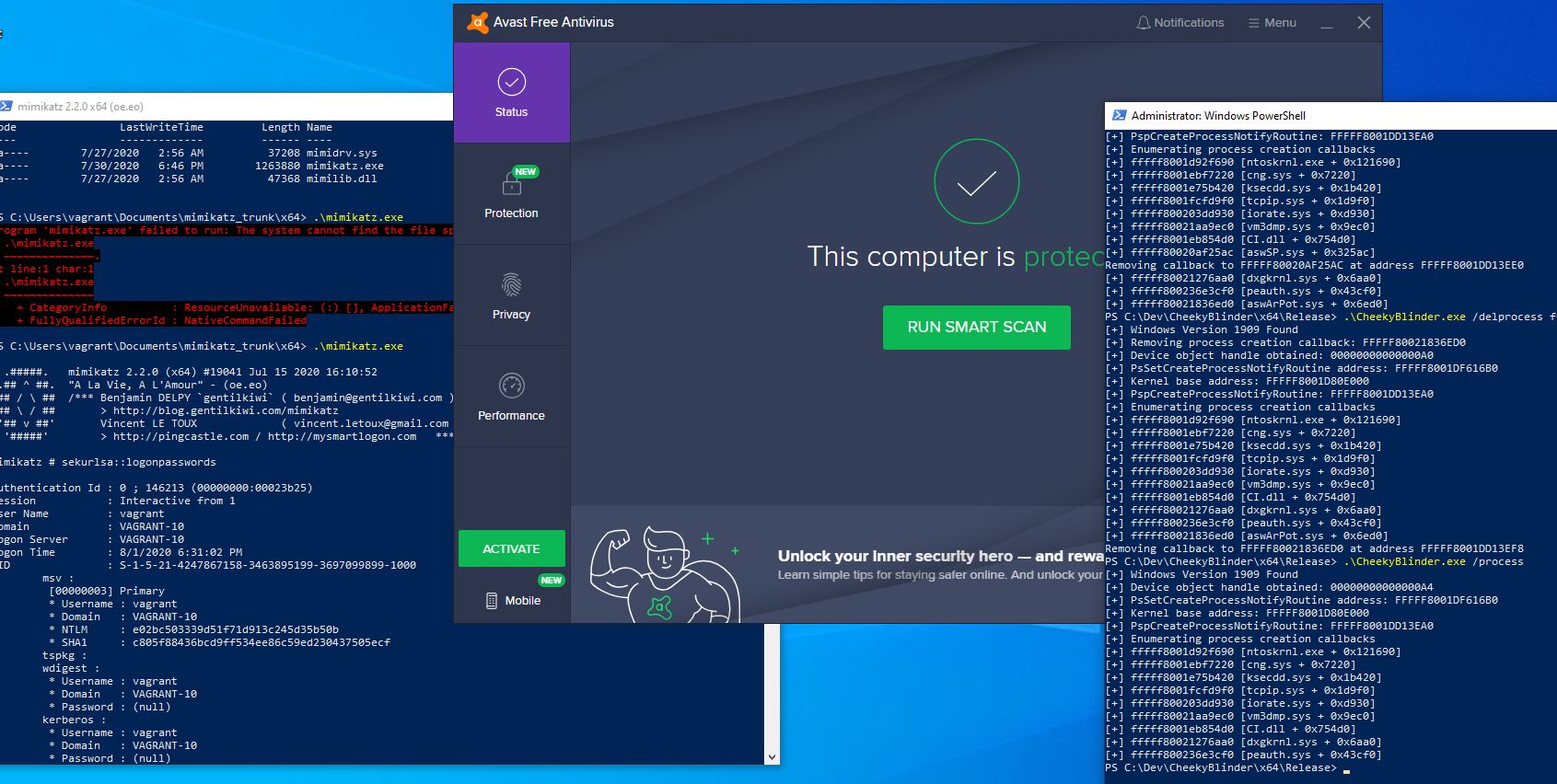Click the 'Avast Free Antivirus' title text

point(553,22)
